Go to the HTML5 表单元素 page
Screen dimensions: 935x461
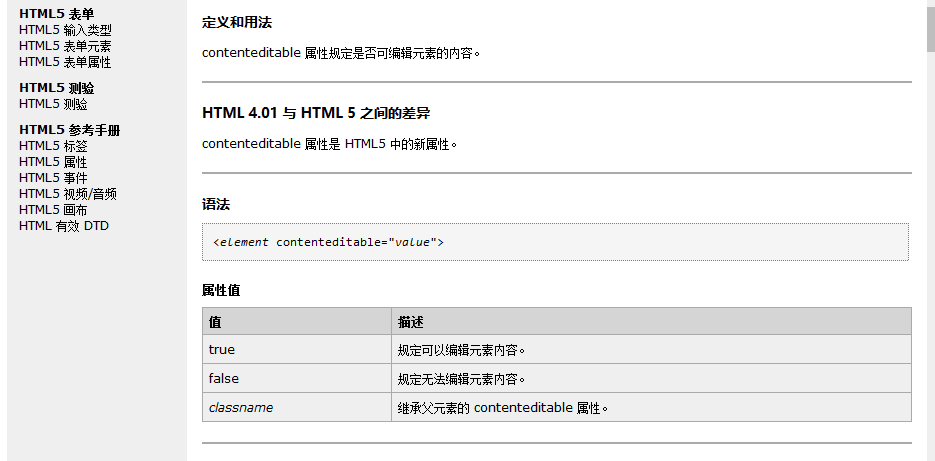pyautogui.click(x=65, y=46)
